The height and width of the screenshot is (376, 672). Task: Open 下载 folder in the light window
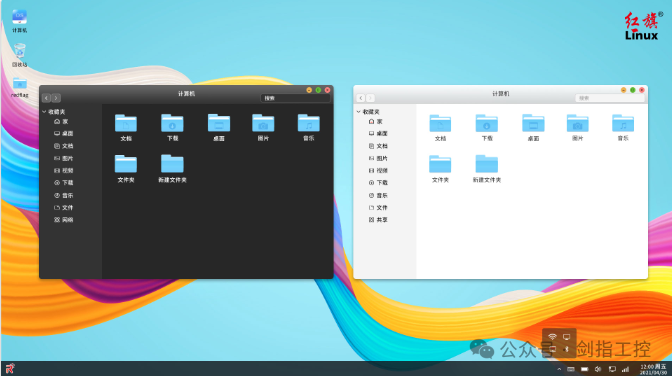pos(487,127)
